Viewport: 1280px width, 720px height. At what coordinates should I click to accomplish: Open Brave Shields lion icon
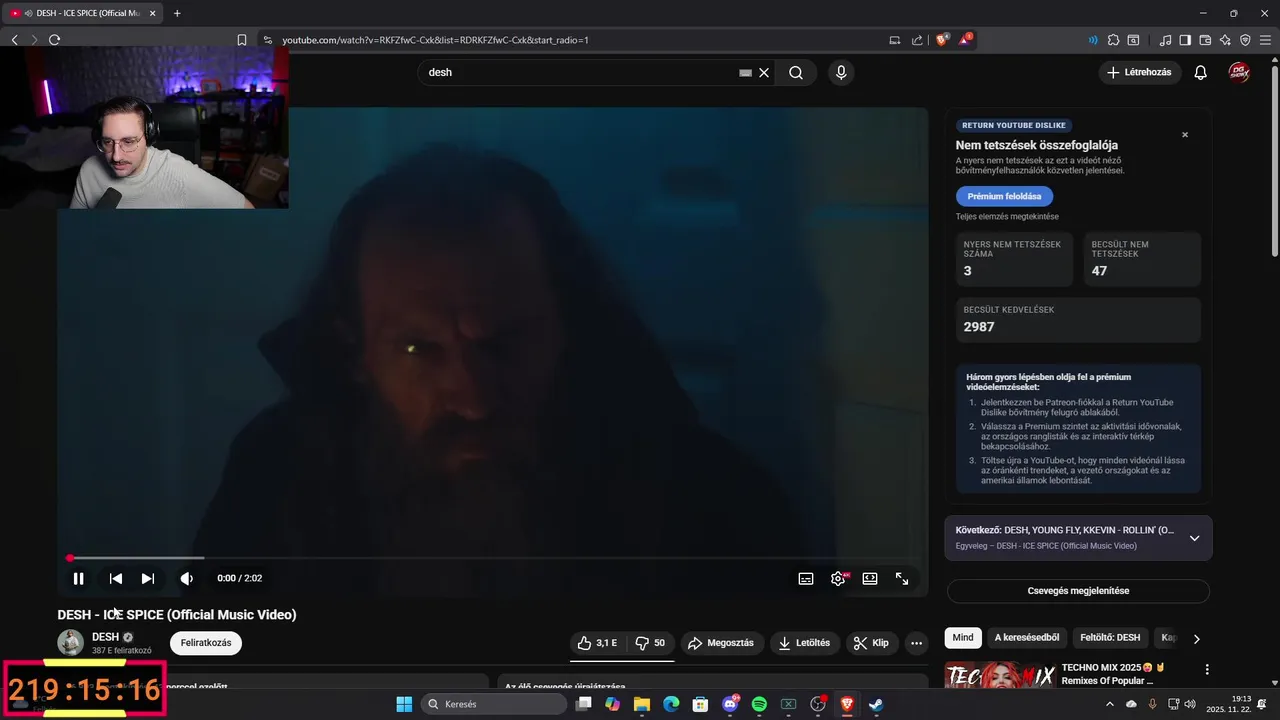tap(943, 40)
